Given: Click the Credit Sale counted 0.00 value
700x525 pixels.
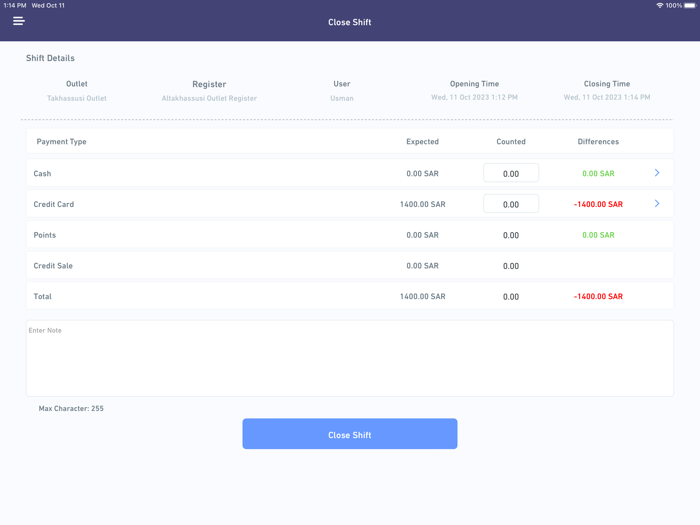Looking at the screenshot, I should (x=511, y=266).
